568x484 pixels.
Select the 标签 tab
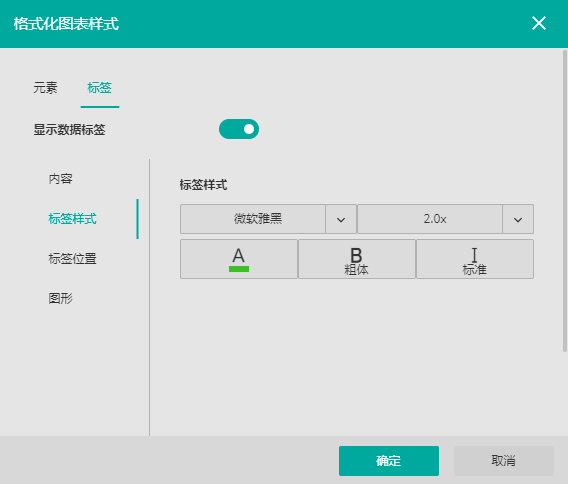pos(100,88)
